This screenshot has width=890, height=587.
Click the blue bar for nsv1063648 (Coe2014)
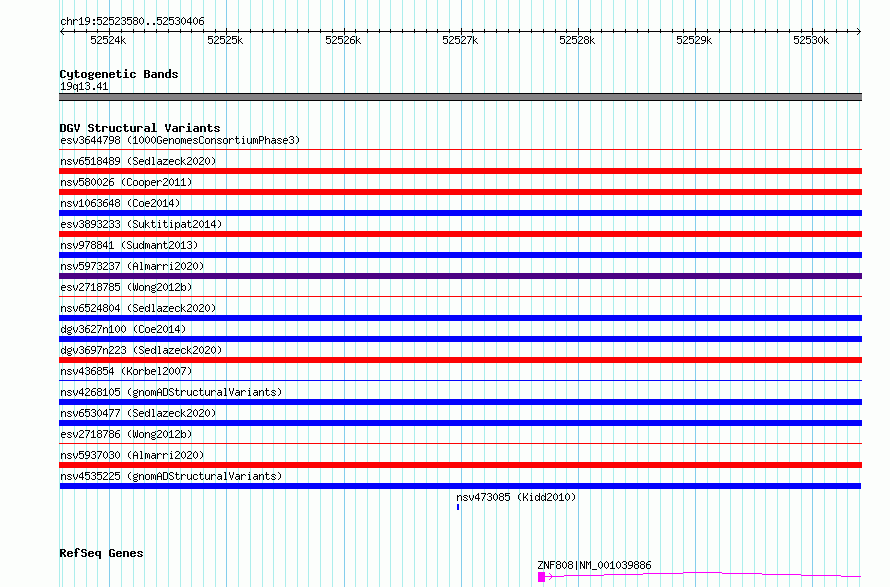tap(460, 213)
